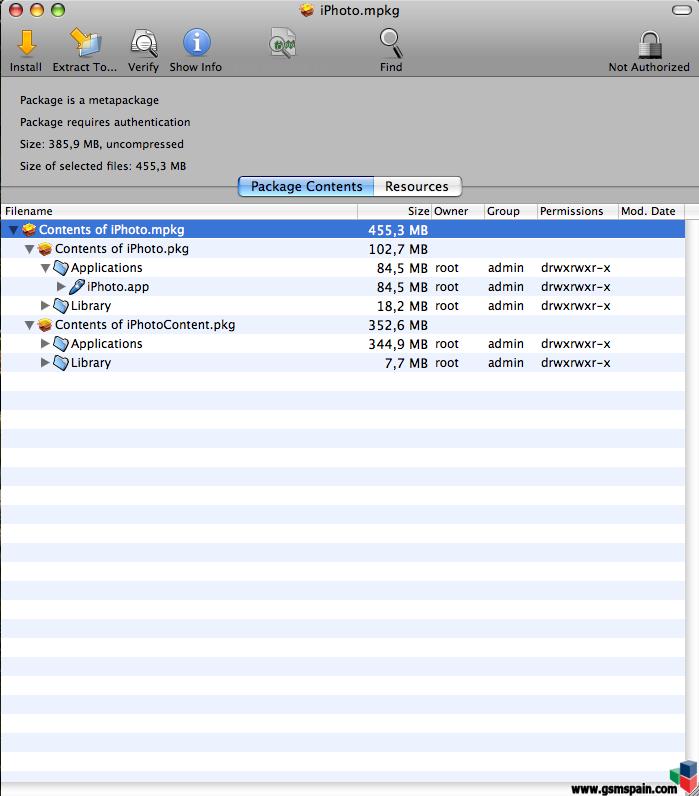This screenshot has height=796, width=699.
Task: Click the 84,5 MB Applications folder icon
Action: (x=61, y=268)
